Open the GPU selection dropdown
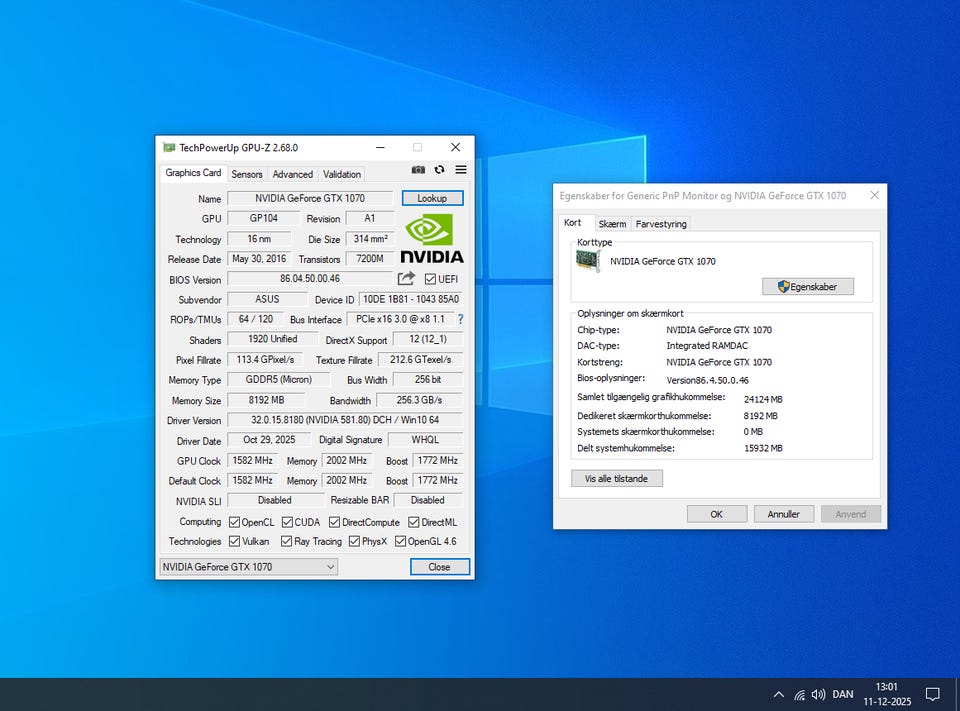 tap(248, 567)
